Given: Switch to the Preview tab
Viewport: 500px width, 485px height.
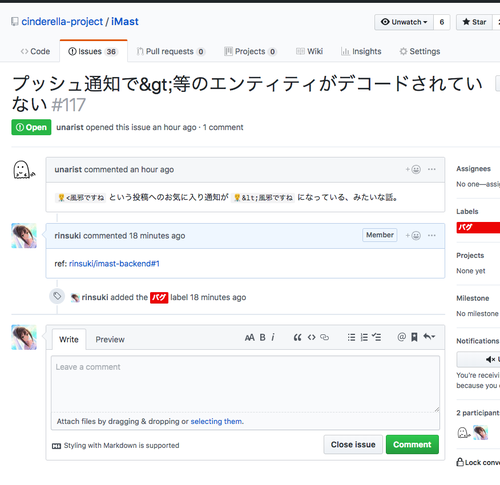Looking at the screenshot, I should (x=110, y=339).
